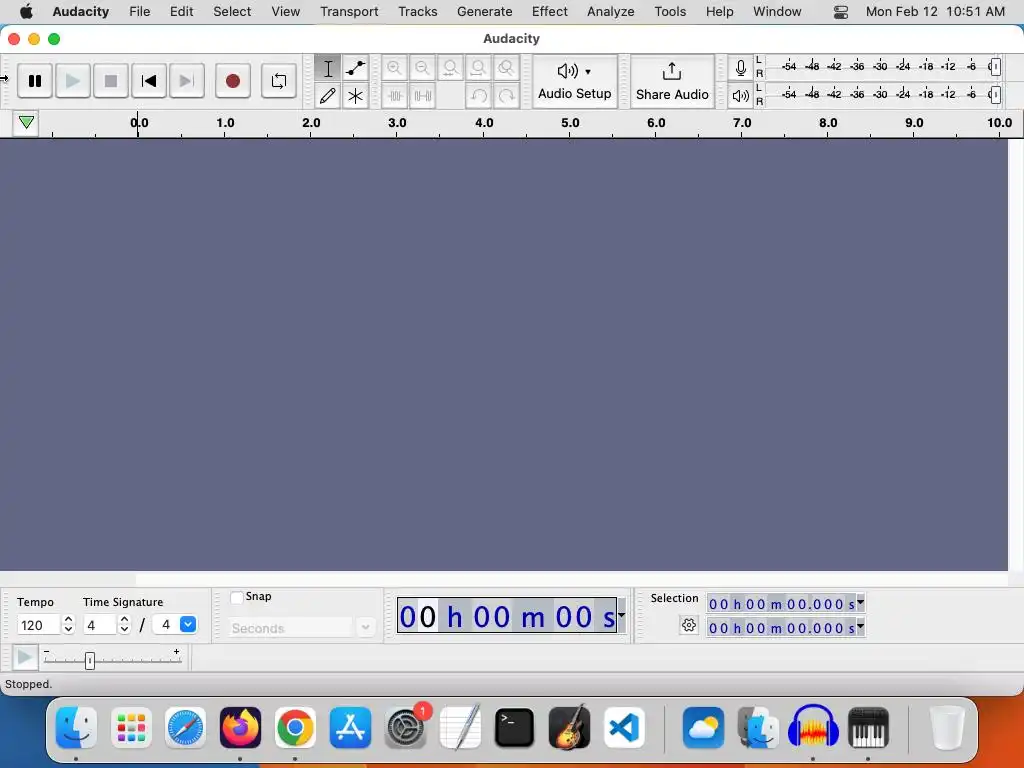The height and width of the screenshot is (768, 1024).
Task: Open the Effect menu
Action: coord(549,12)
